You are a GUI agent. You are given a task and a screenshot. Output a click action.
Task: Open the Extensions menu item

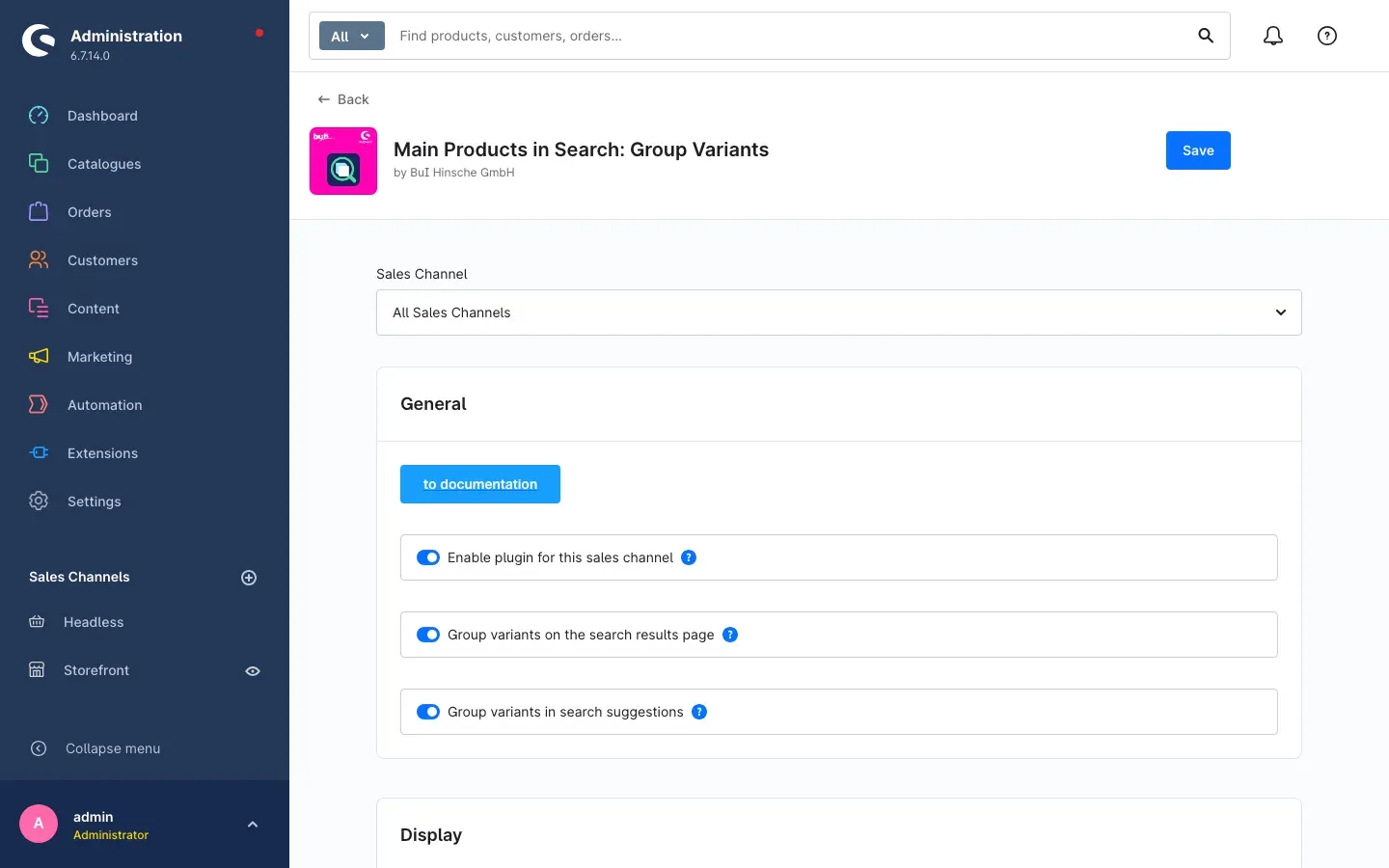click(x=102, y=453)
